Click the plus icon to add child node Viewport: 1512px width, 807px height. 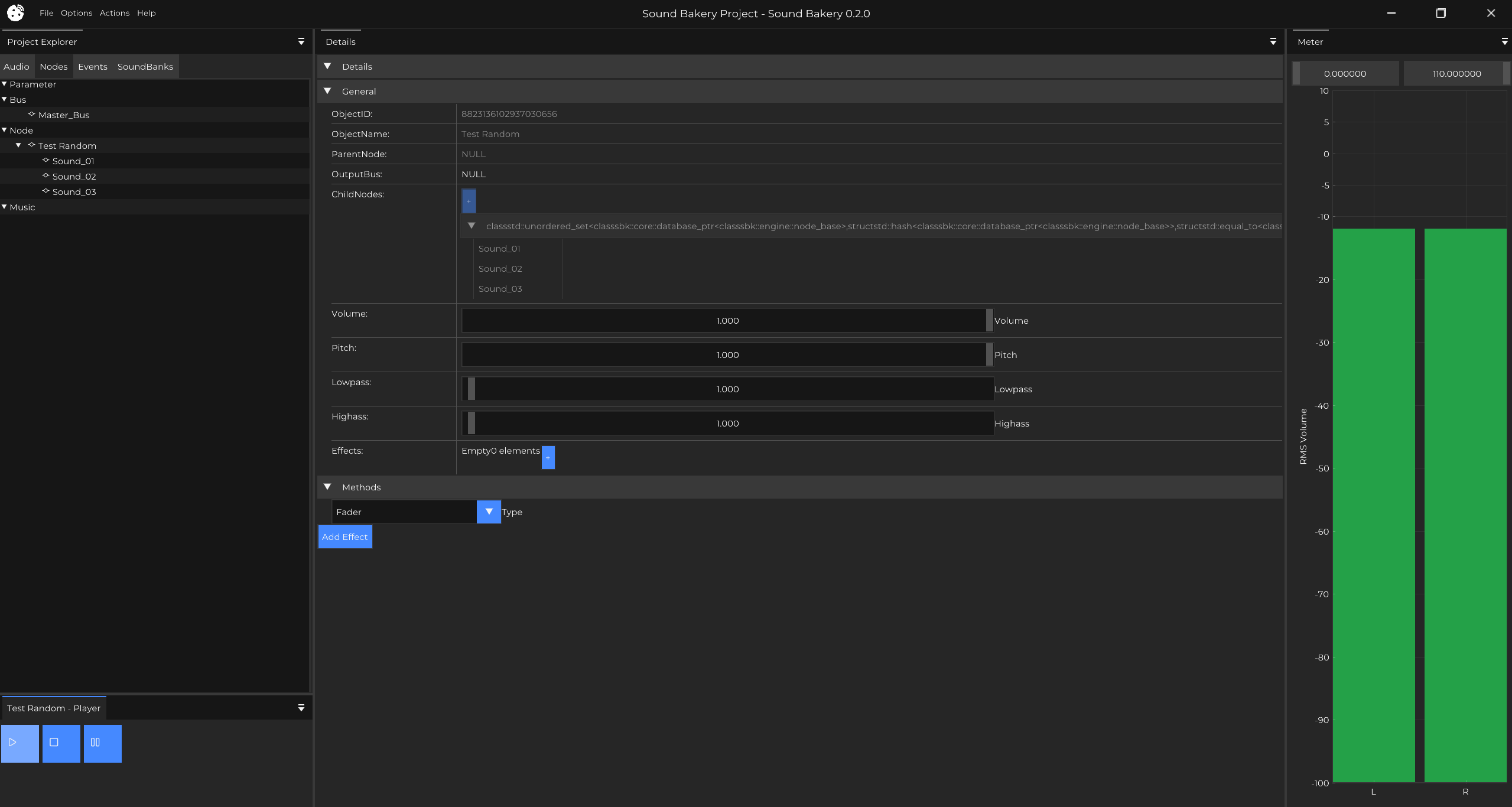tap(469, 201)
